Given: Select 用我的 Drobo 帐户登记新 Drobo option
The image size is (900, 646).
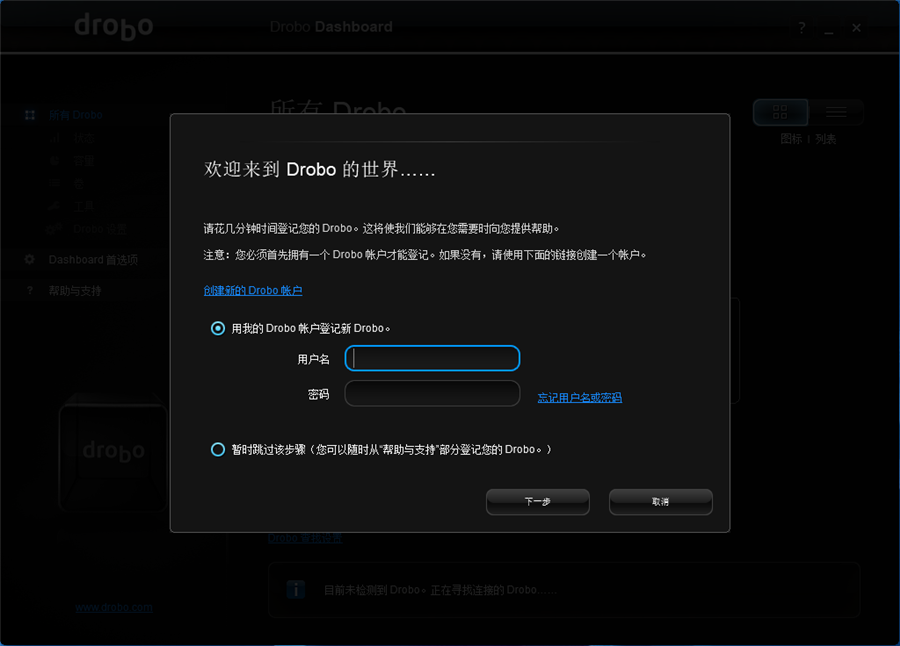Looking at the screenshot, I should point(218,328).
